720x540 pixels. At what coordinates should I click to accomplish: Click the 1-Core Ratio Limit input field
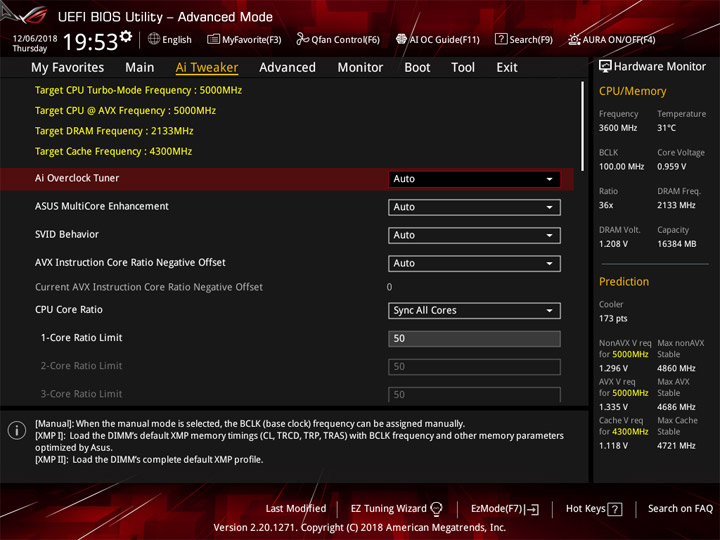[474, 338]
